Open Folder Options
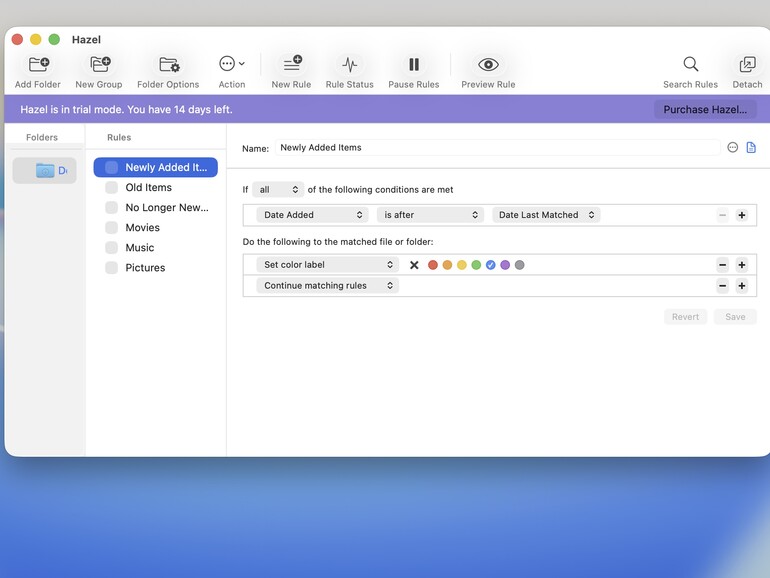This screenshot has width=770, height=578. pos(169,64)
